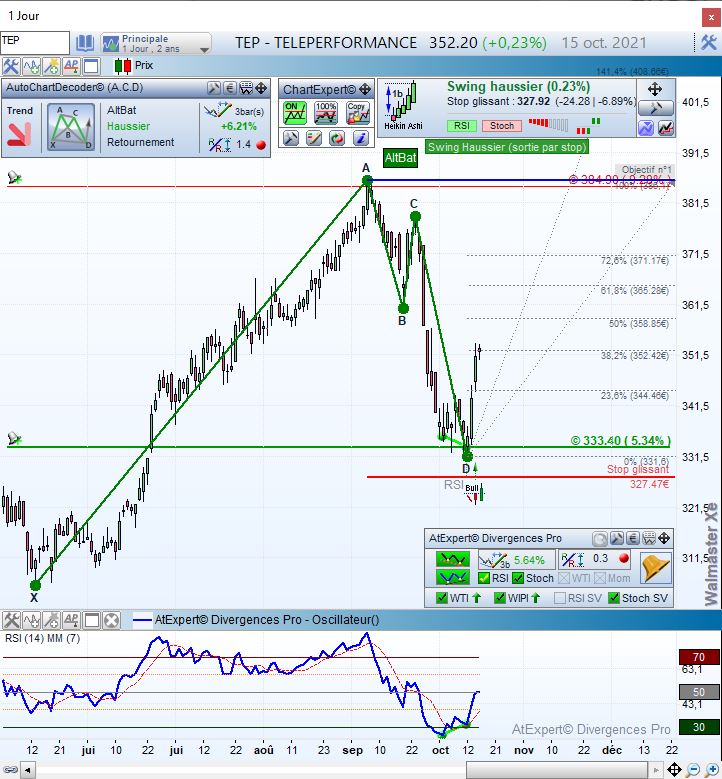Click the ChartExpert 100% zoom icon
Screen dimensions: 722x779
tap(326, 113)
